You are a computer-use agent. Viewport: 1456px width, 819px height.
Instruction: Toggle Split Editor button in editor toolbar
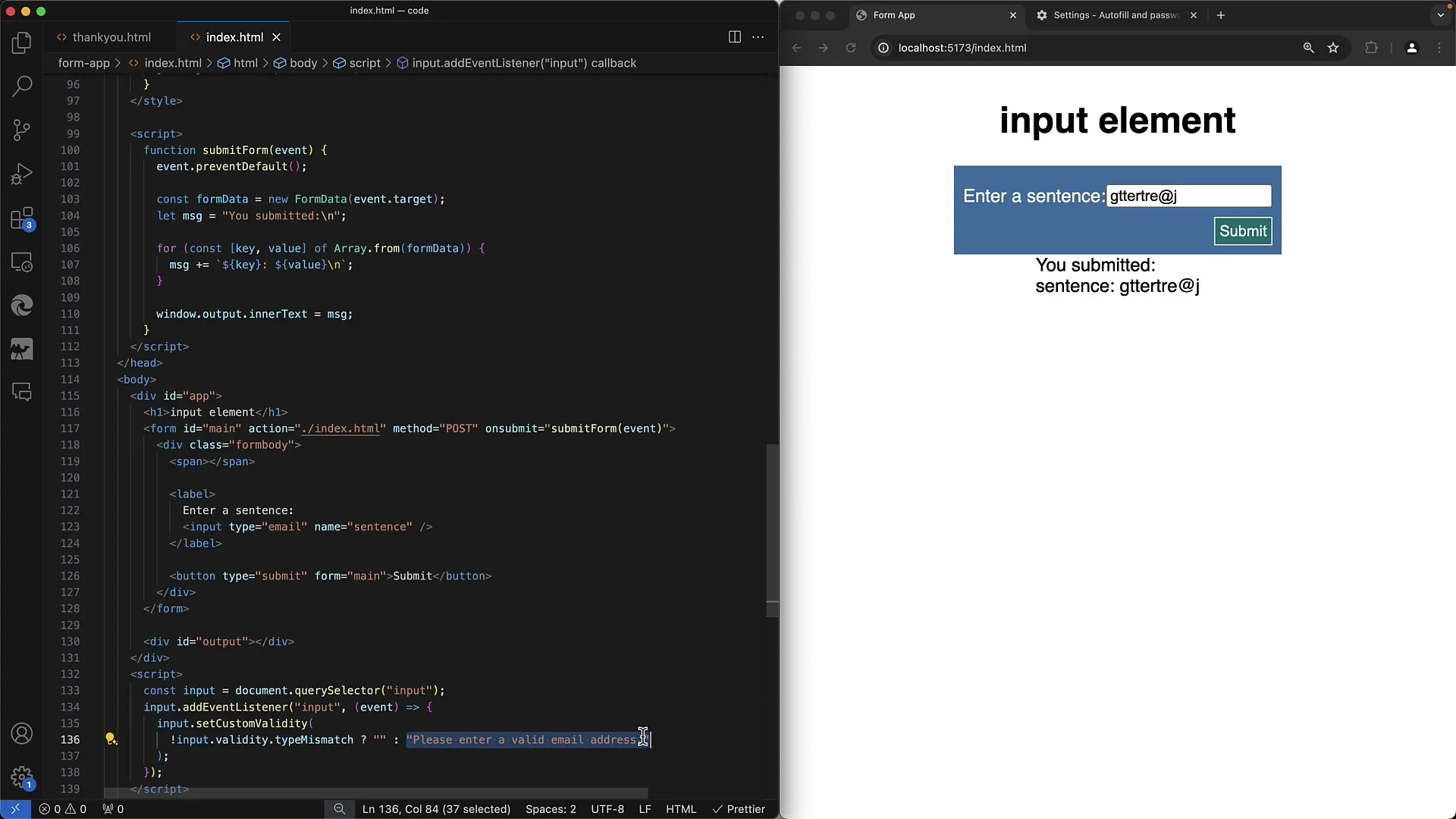coord(734,37)
